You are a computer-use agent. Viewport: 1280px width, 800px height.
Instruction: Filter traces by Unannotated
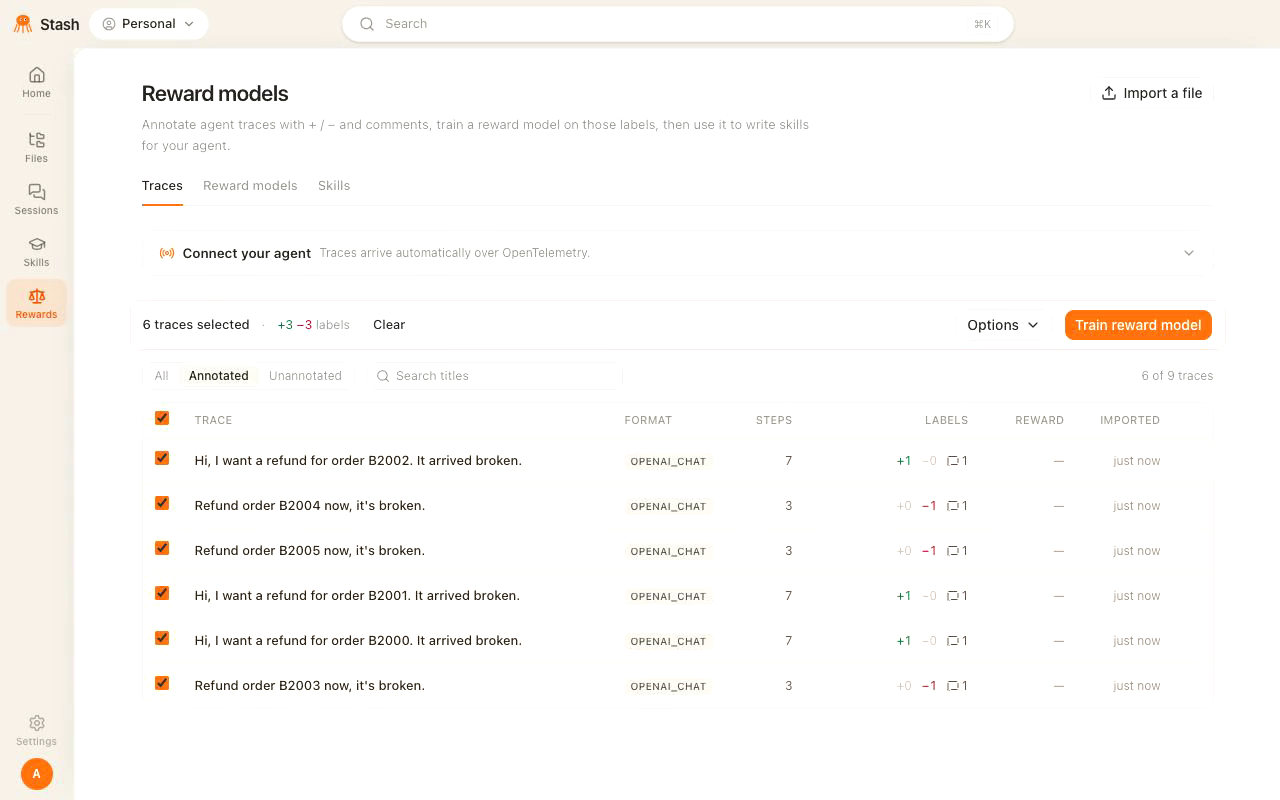point(305,376)
